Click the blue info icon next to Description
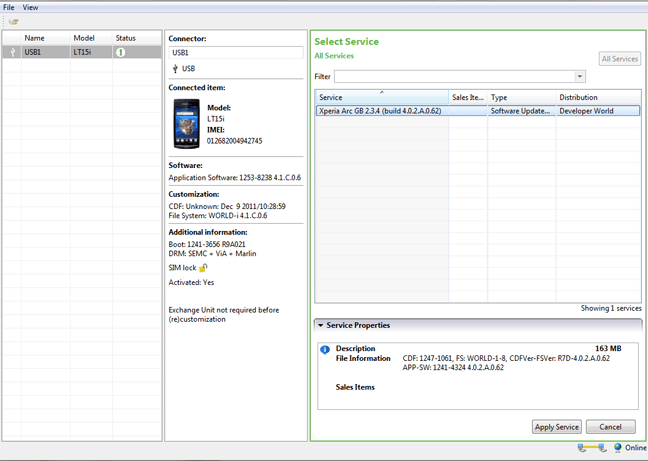Screen dimensions: 648x461 pyautogui.click(x=325, y=350)
